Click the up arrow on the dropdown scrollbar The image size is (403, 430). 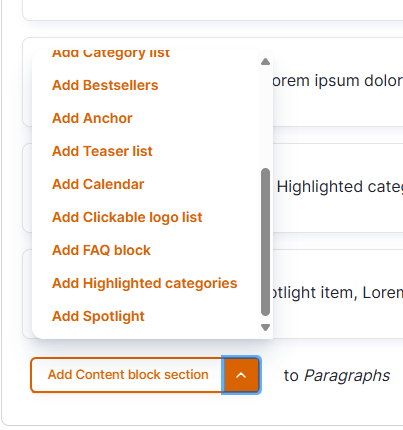click(265, 62)
